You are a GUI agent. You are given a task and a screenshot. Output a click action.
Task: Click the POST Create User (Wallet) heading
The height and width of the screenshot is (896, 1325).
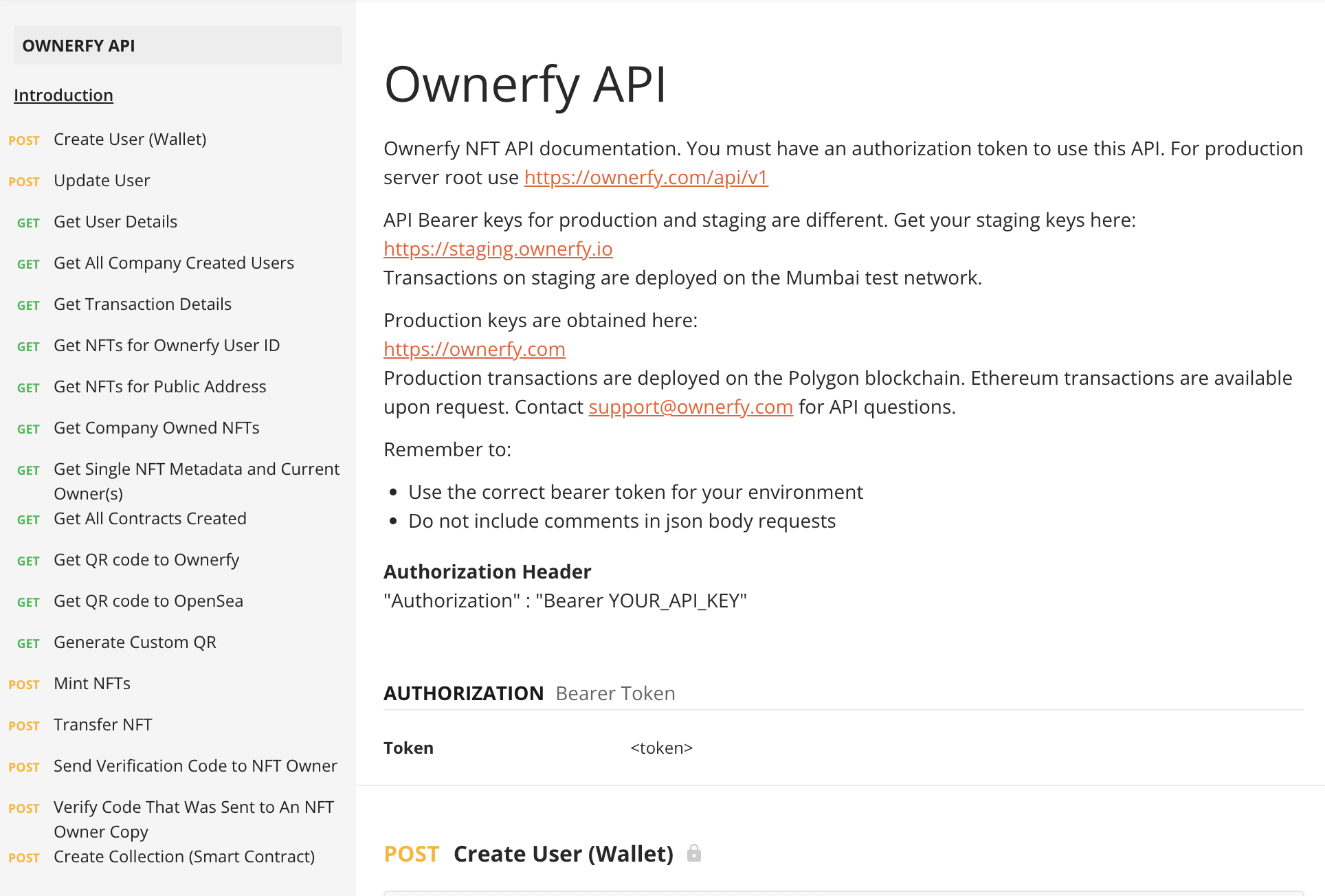click(528, 853)
